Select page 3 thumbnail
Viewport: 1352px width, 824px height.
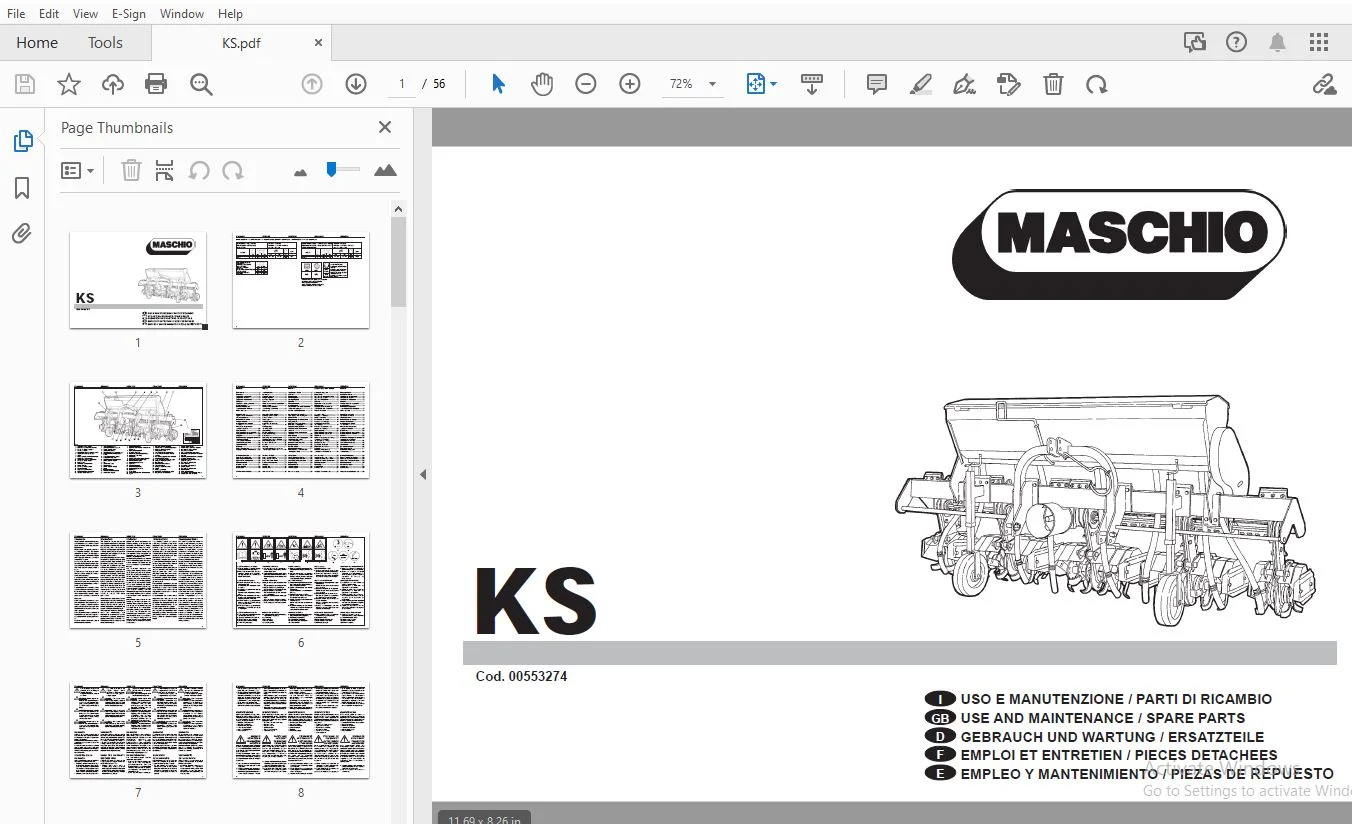click(x=138, y=430)
